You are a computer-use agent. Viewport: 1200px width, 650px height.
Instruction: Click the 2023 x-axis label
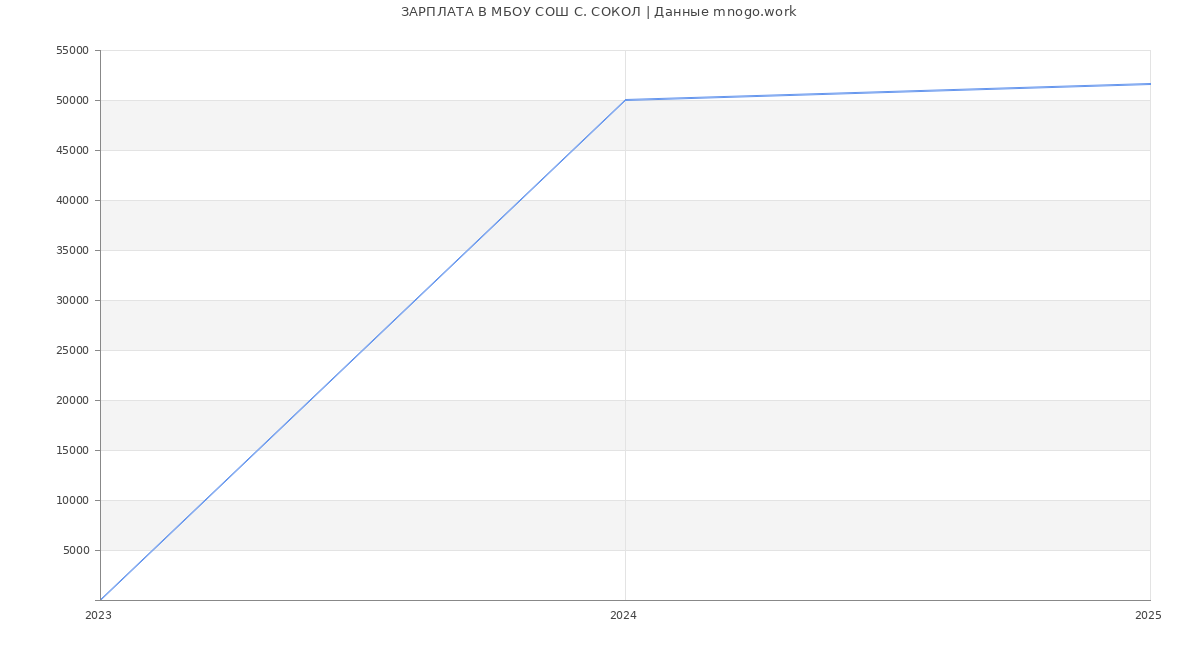[x=98, y=615]
